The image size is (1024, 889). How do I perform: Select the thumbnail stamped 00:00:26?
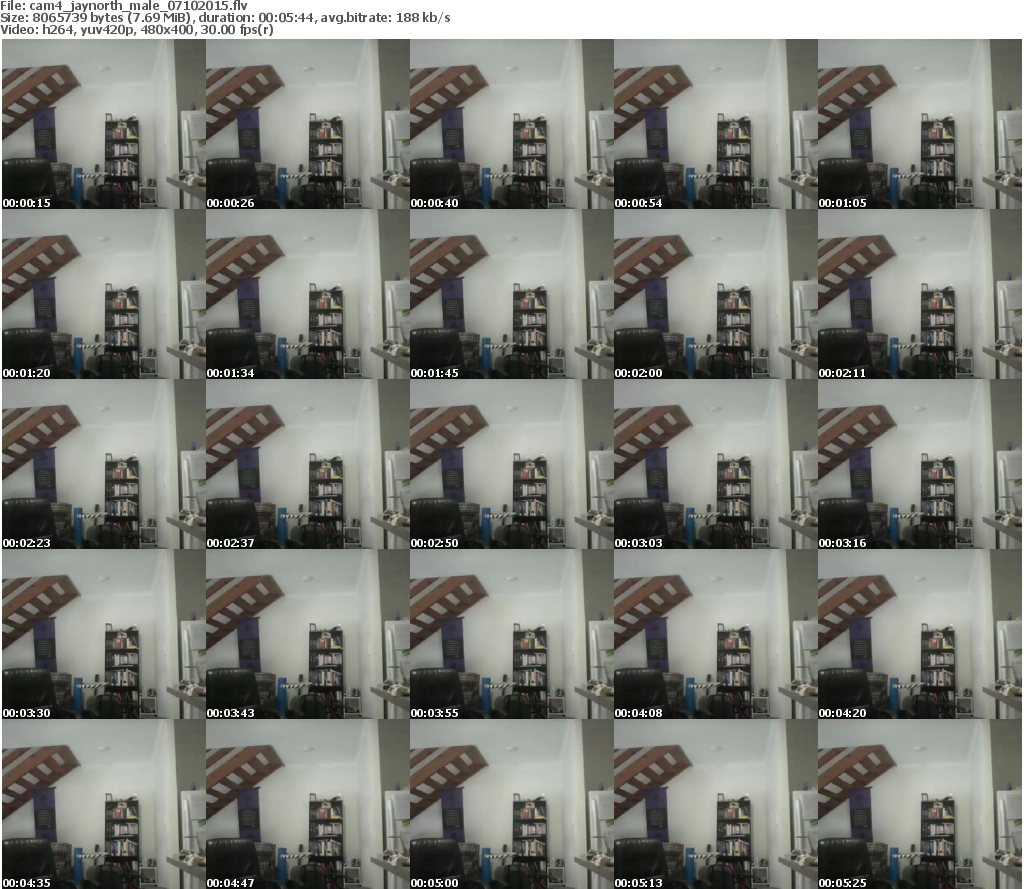click(308, 124)
